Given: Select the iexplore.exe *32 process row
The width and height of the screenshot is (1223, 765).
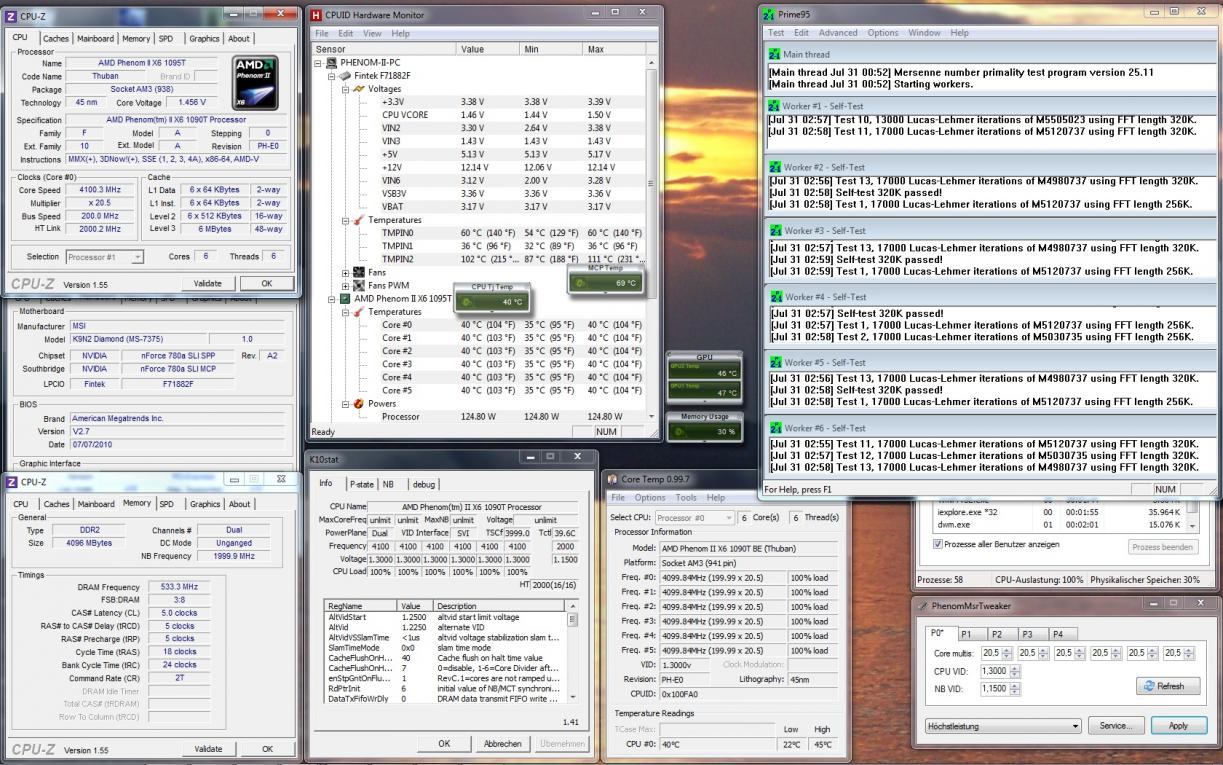Looking at the screenshot, I should [1060, 512].
